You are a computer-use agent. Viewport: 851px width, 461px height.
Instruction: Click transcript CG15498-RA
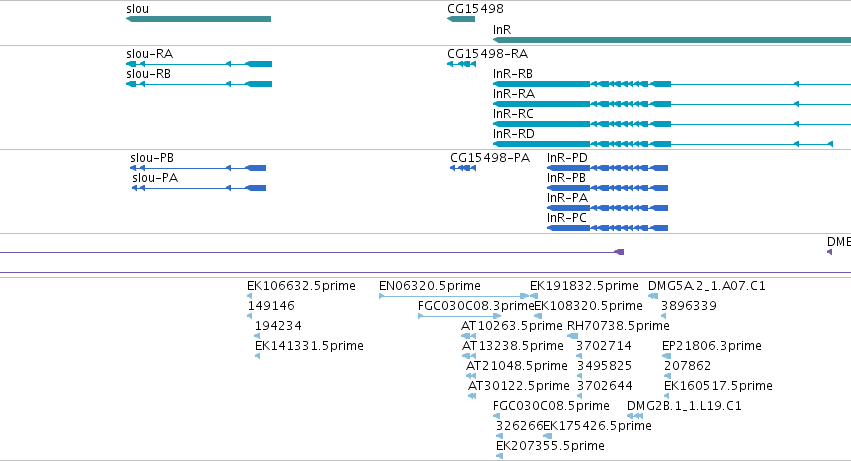(x=461, y=64)
